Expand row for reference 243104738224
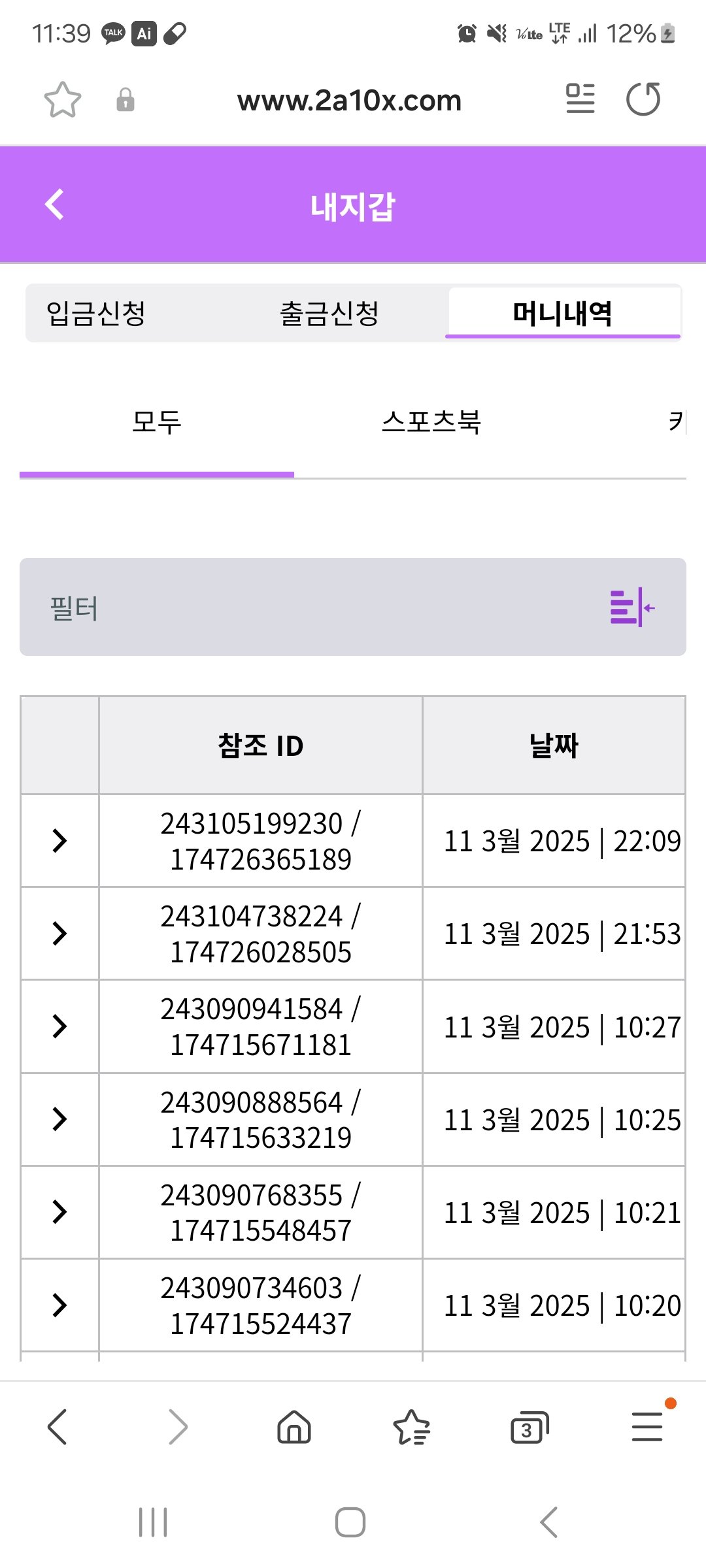This screenshot has height=1568, width=706. [x=59, y=934]
